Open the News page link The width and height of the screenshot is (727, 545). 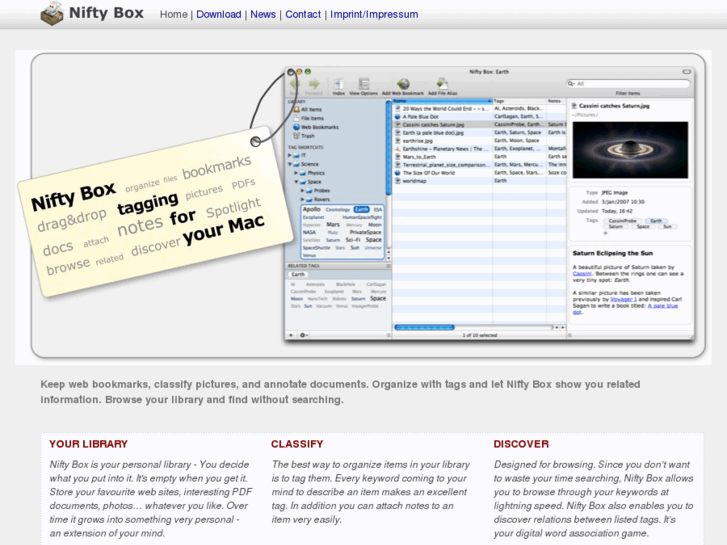263,14
